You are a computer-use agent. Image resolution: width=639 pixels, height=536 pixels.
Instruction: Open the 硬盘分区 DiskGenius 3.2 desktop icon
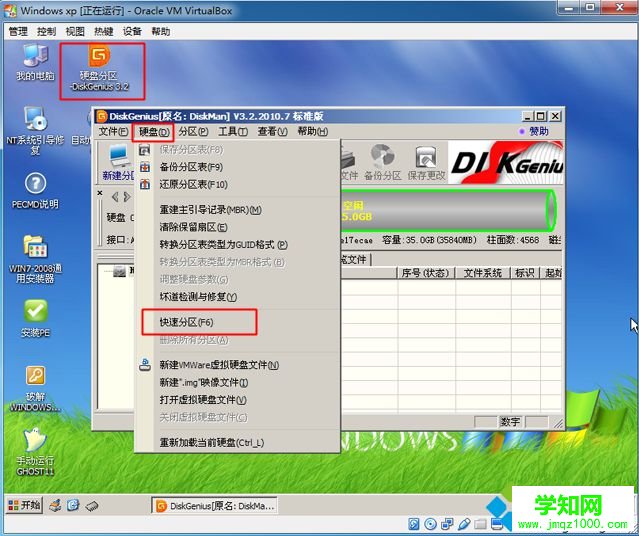pyautogui.click(x=99, y=68)
